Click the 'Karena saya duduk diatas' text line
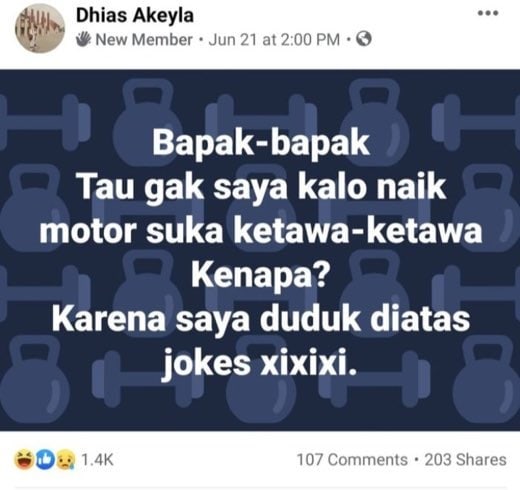The width and height of the screenshot is (520, 490). (x=261, y=319)
